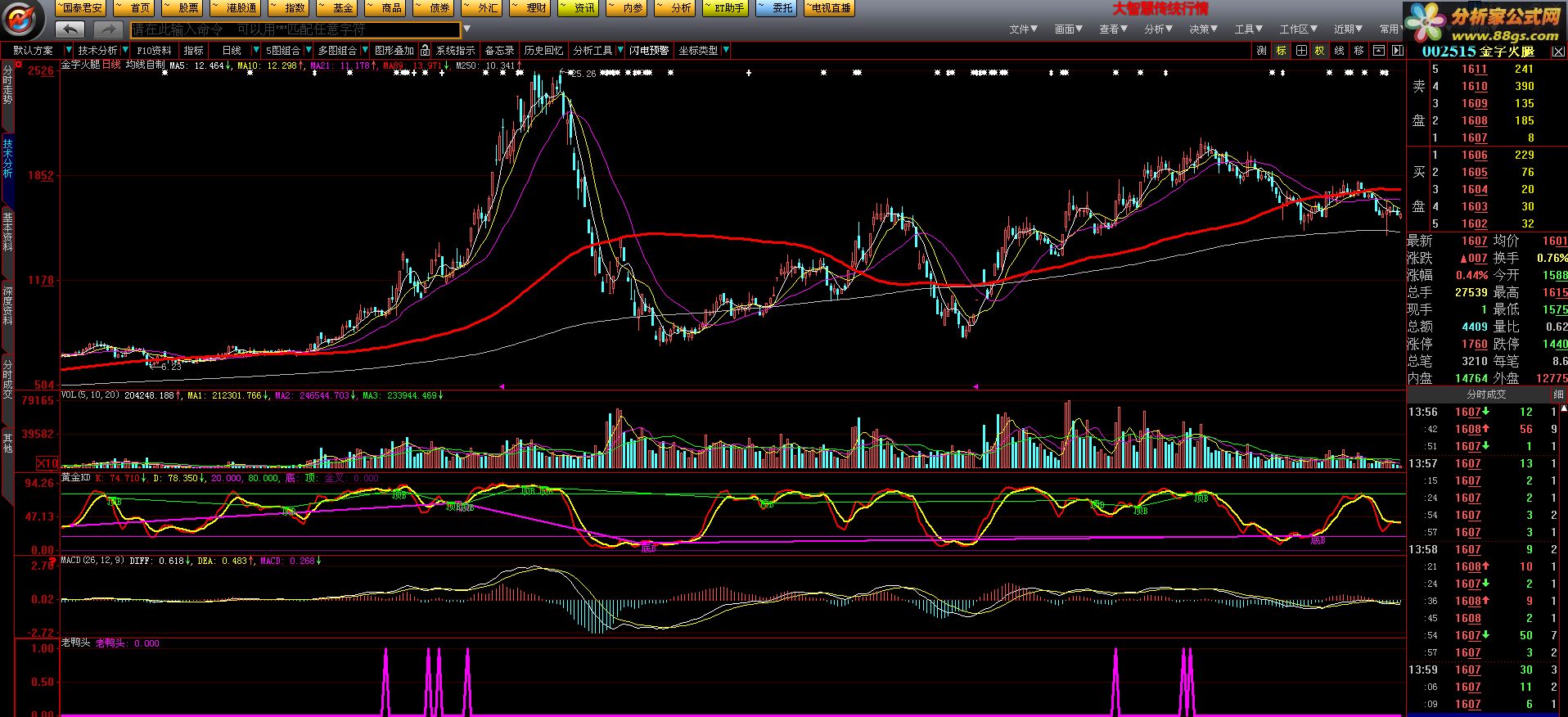Click the 闪电预警 alert button
Screen dimensions: 1568x717
click(x=649, y=51)
